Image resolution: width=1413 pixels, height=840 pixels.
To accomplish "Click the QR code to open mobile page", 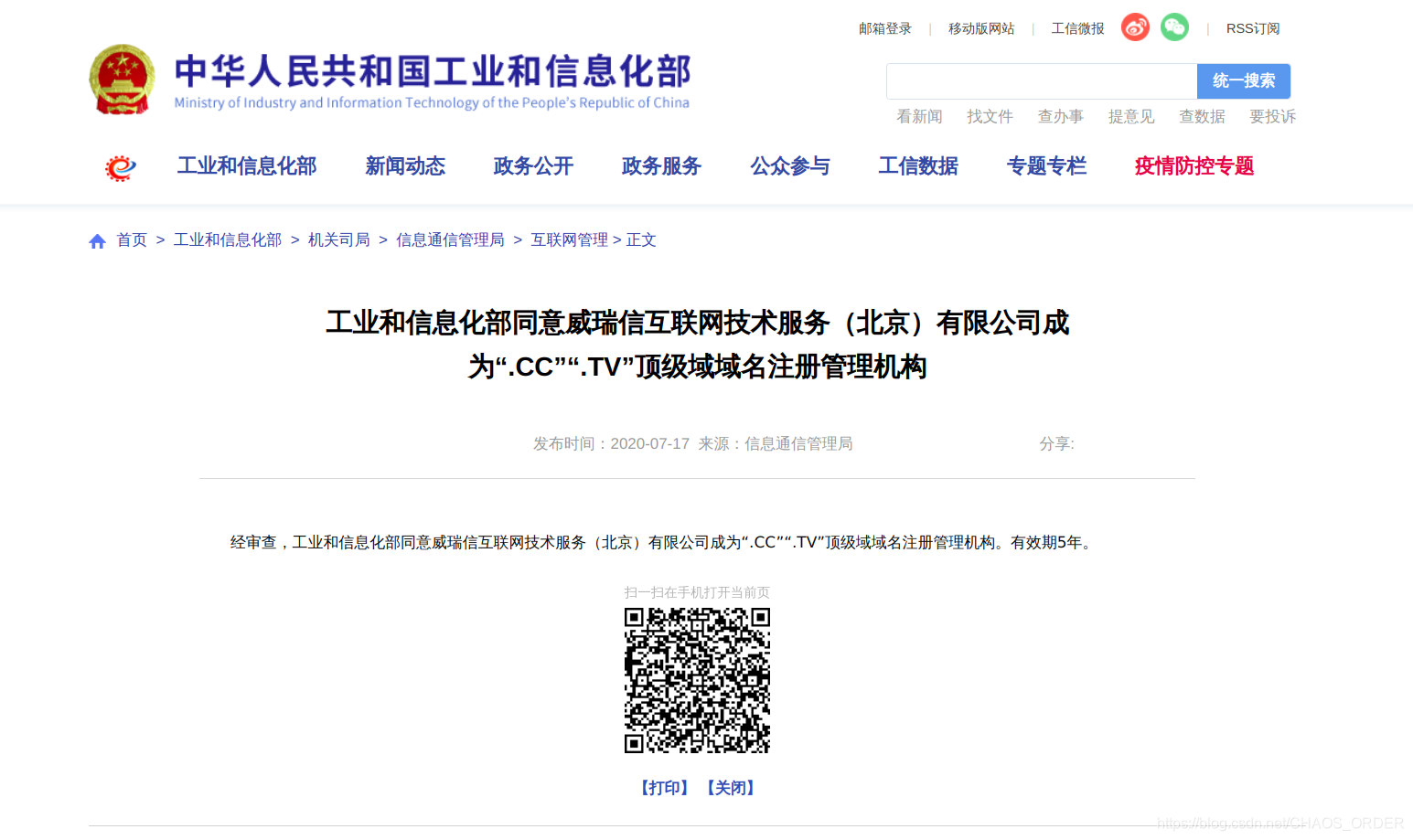I will (x=697, y=682).
